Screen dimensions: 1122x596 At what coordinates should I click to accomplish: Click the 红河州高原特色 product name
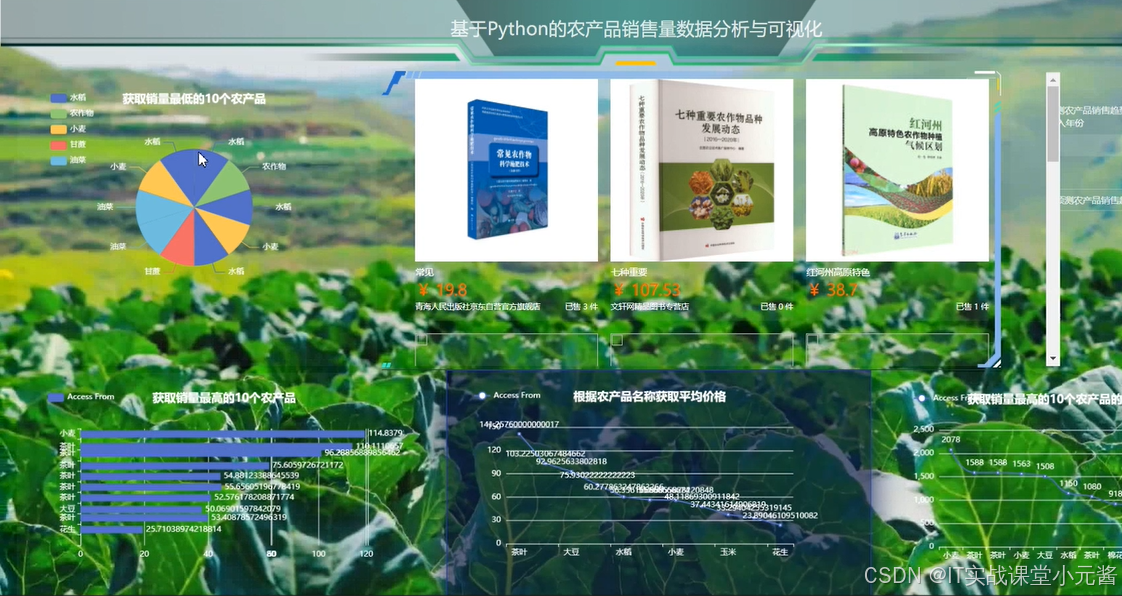click(838, 273)
